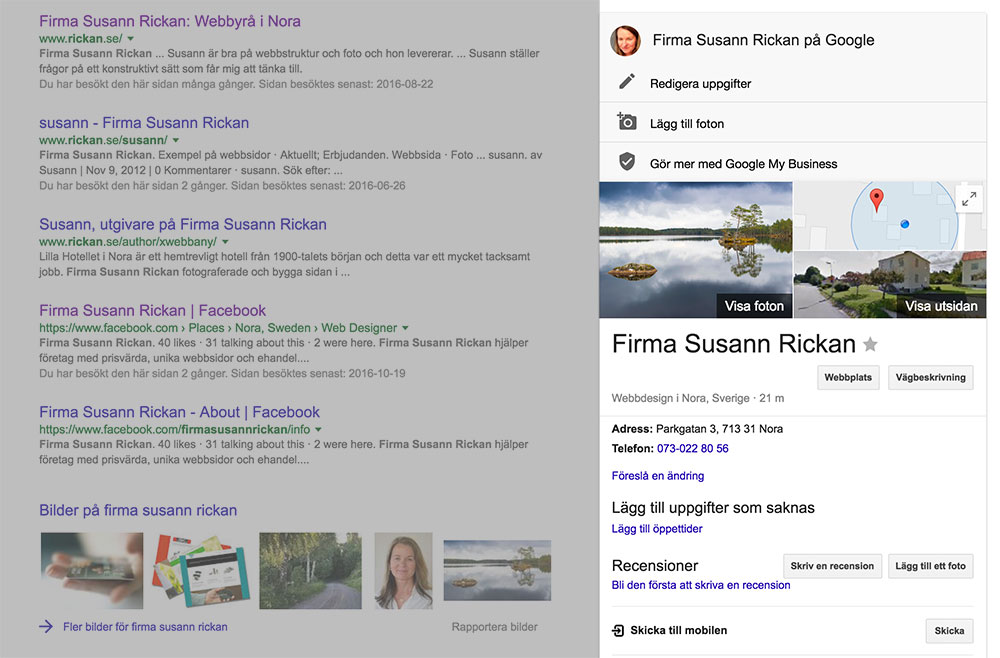Click the star beside Firma Susann Rickan

pyautogui.click(x=870, y=345)
